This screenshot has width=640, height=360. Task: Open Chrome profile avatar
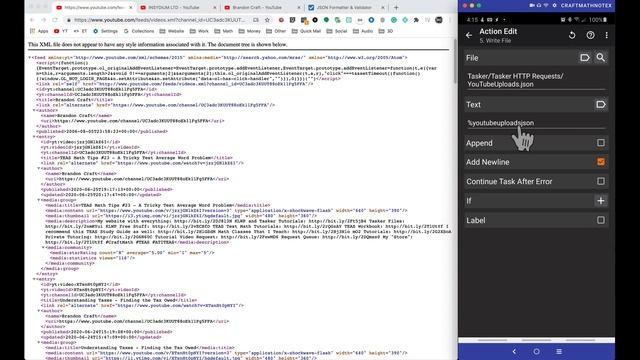click(439, 20)
